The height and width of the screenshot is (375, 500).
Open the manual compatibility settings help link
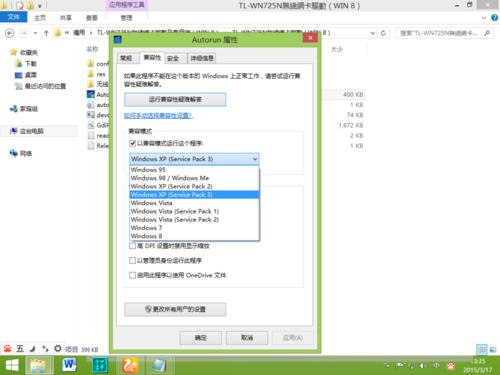coord(158,115)
